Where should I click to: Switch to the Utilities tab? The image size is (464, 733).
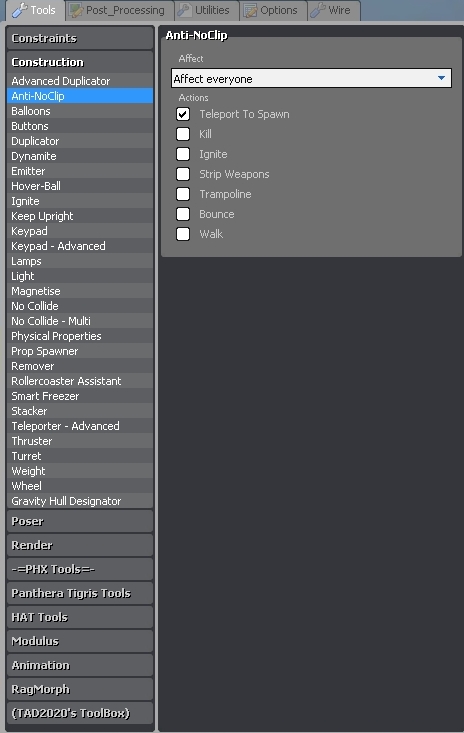207,10
